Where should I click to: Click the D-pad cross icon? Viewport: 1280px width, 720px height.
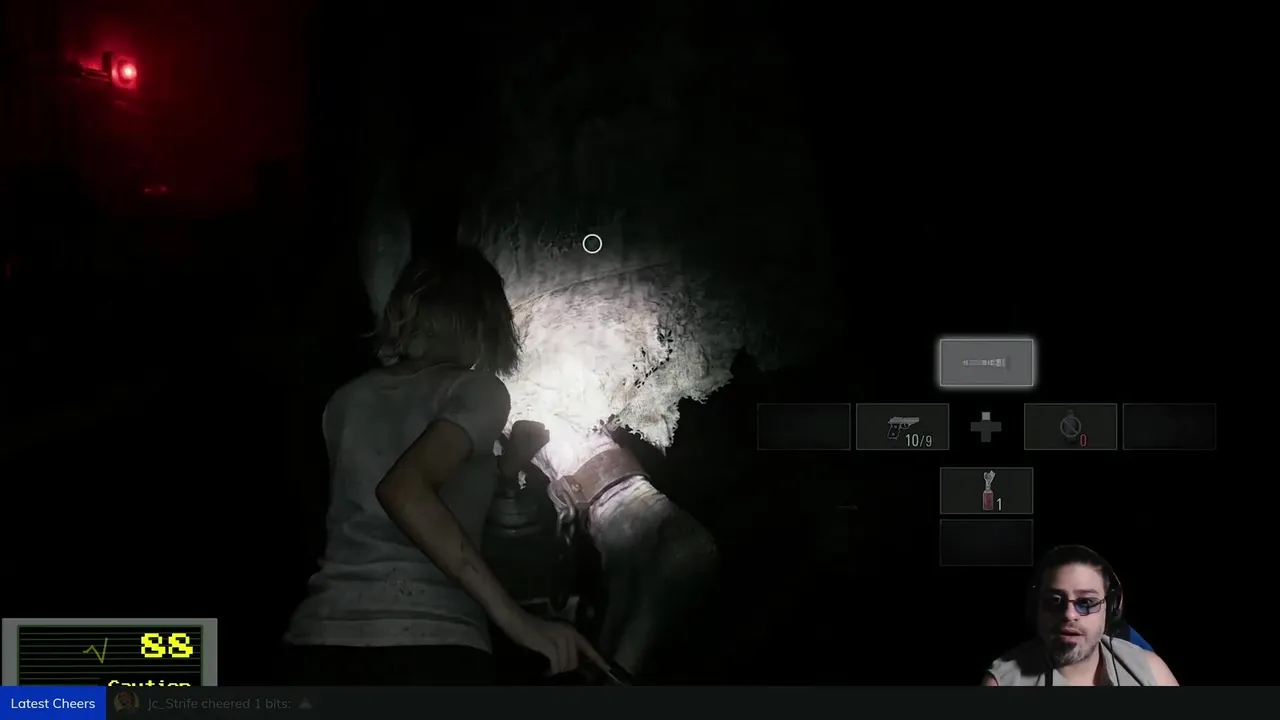coord(986,427)
